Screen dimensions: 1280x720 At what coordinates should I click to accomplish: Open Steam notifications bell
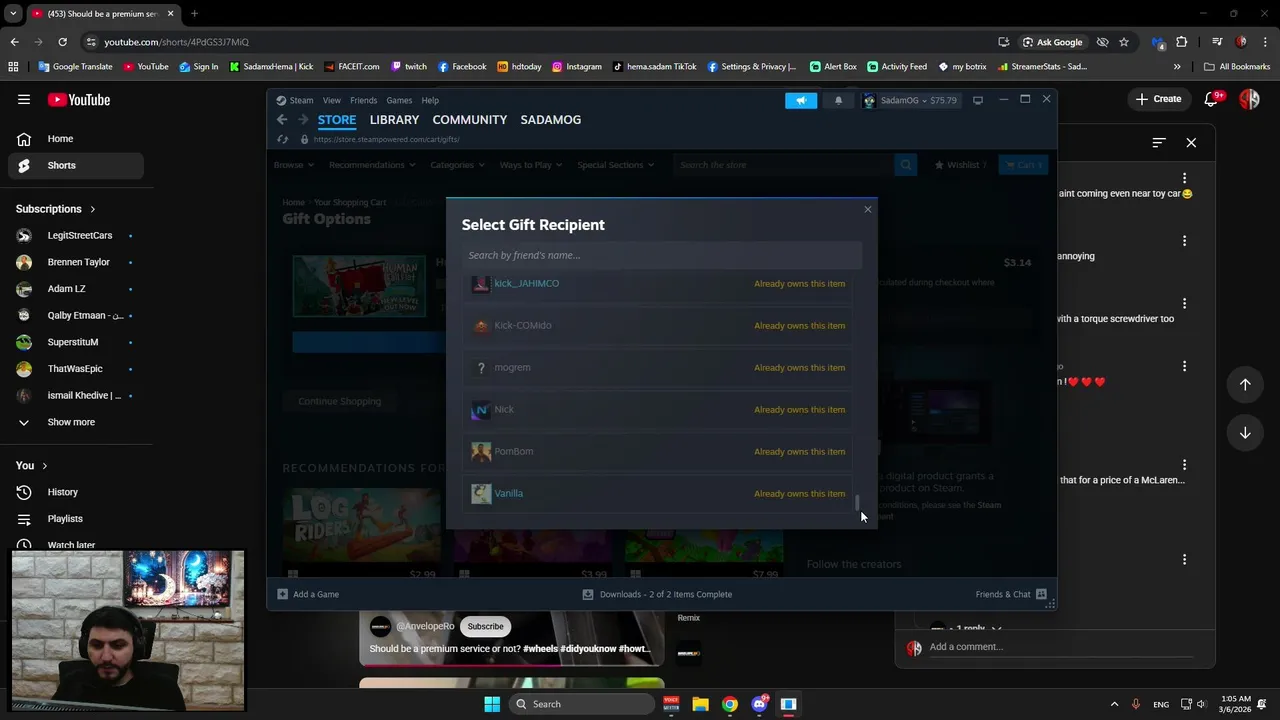click(x=838, y=100)
